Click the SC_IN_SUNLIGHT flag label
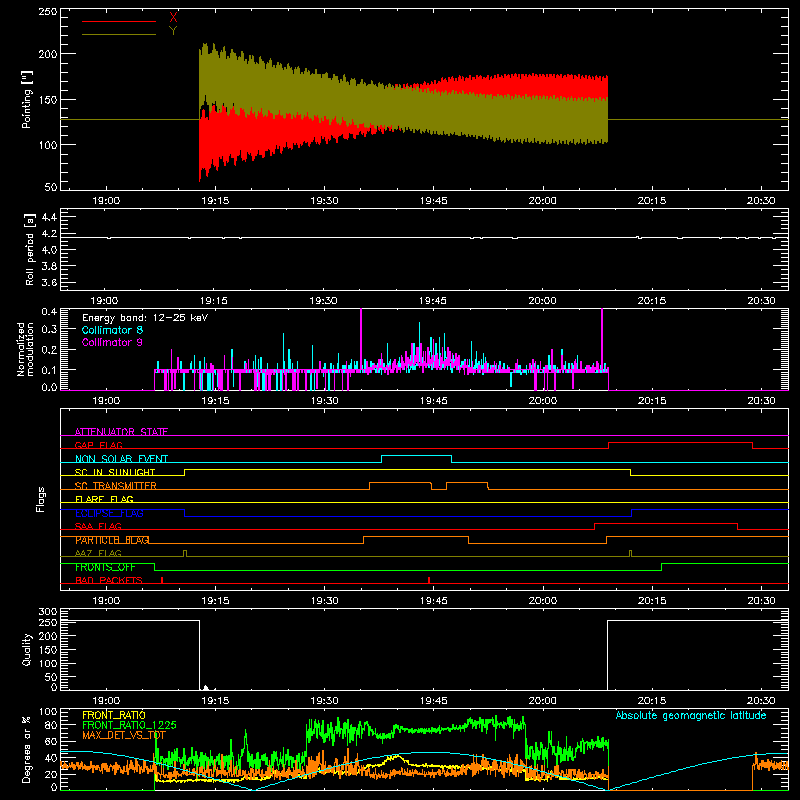800x800 pixels. coord(115,472)
